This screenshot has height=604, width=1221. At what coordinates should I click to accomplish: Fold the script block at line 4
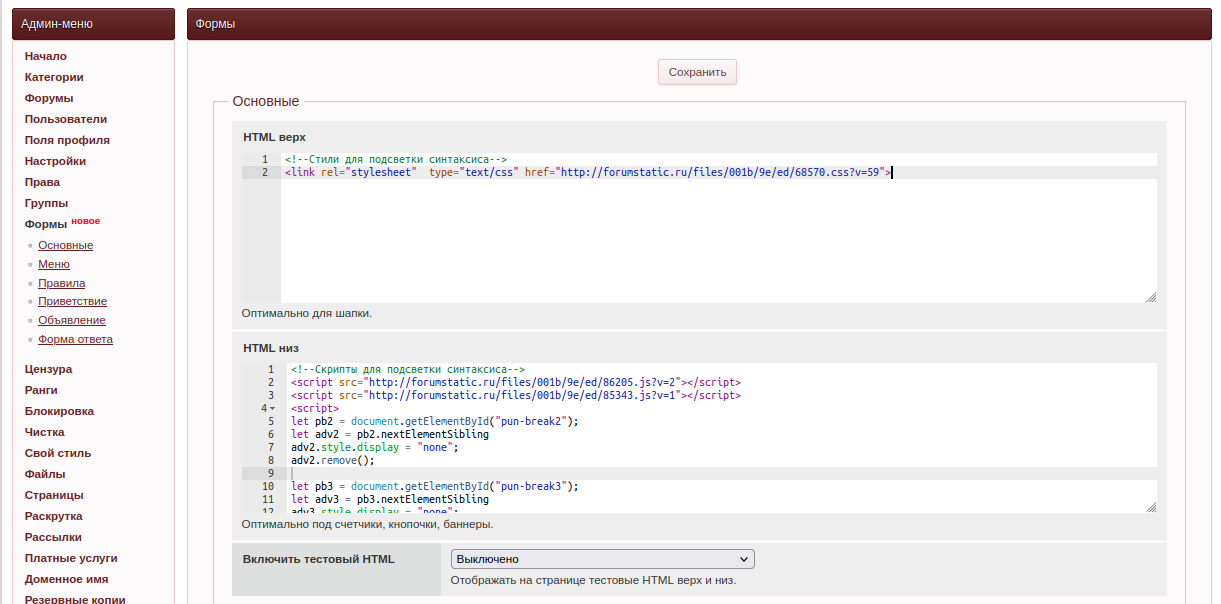click(273, 408)
